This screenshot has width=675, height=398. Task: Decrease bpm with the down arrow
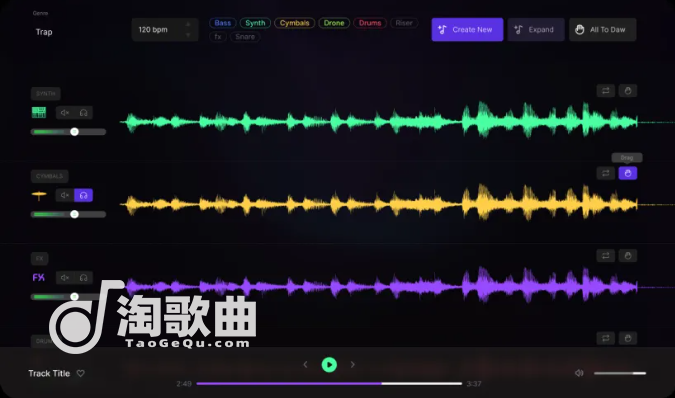point(188,34)
